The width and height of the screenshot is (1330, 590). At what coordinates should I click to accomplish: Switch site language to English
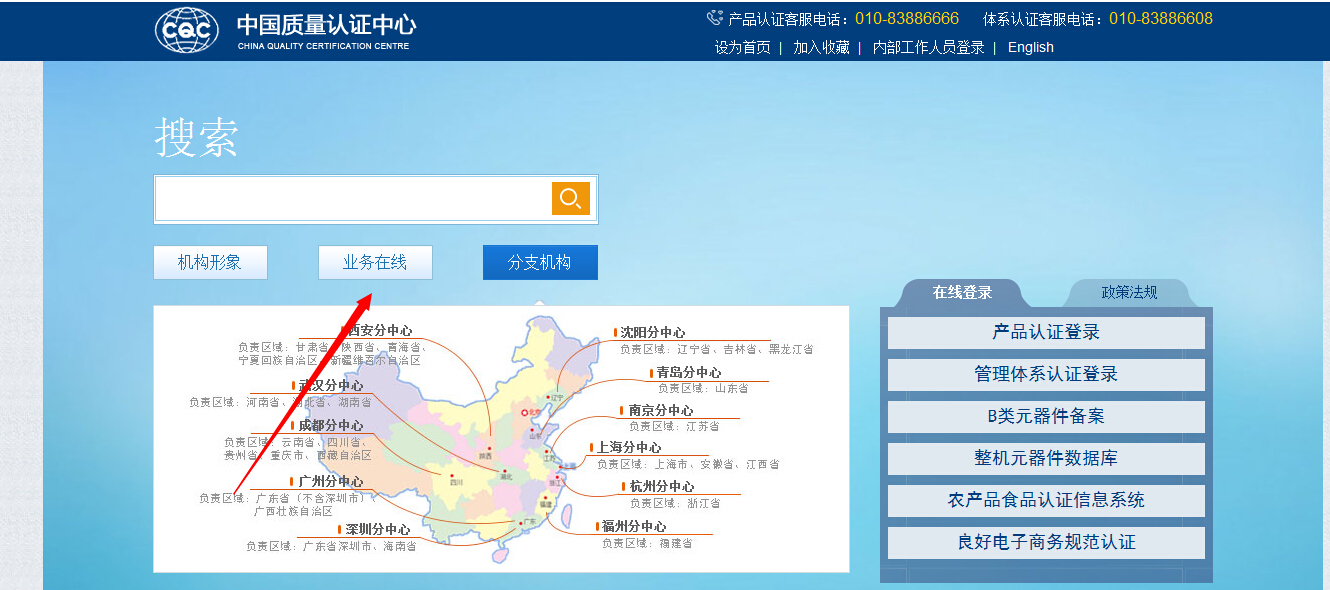[x=1028, y=47]
